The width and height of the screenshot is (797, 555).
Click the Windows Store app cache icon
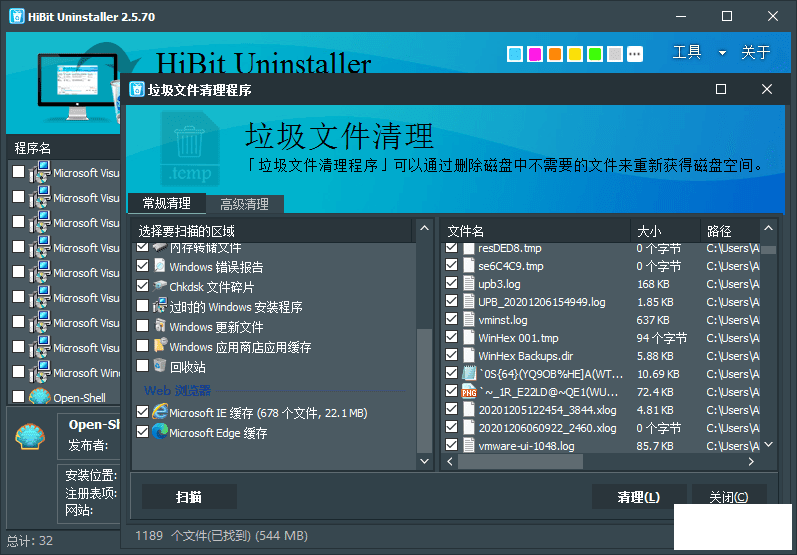[x=159, y=346]
